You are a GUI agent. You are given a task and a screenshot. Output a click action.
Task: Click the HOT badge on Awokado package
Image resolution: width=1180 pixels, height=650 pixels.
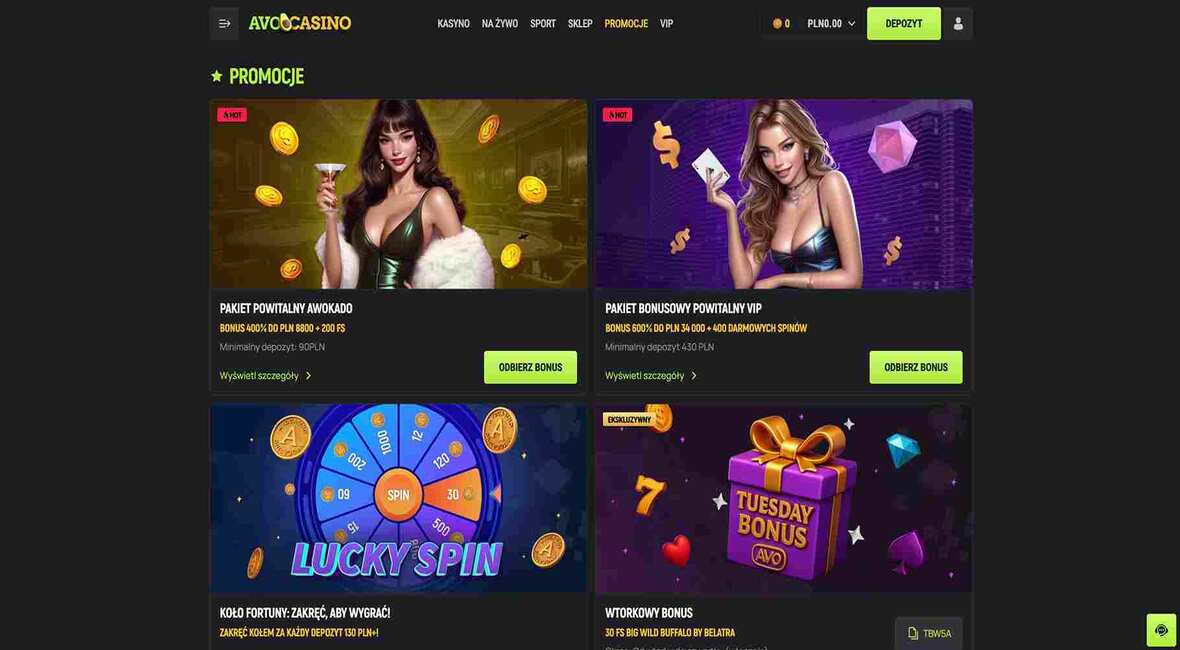232,115
